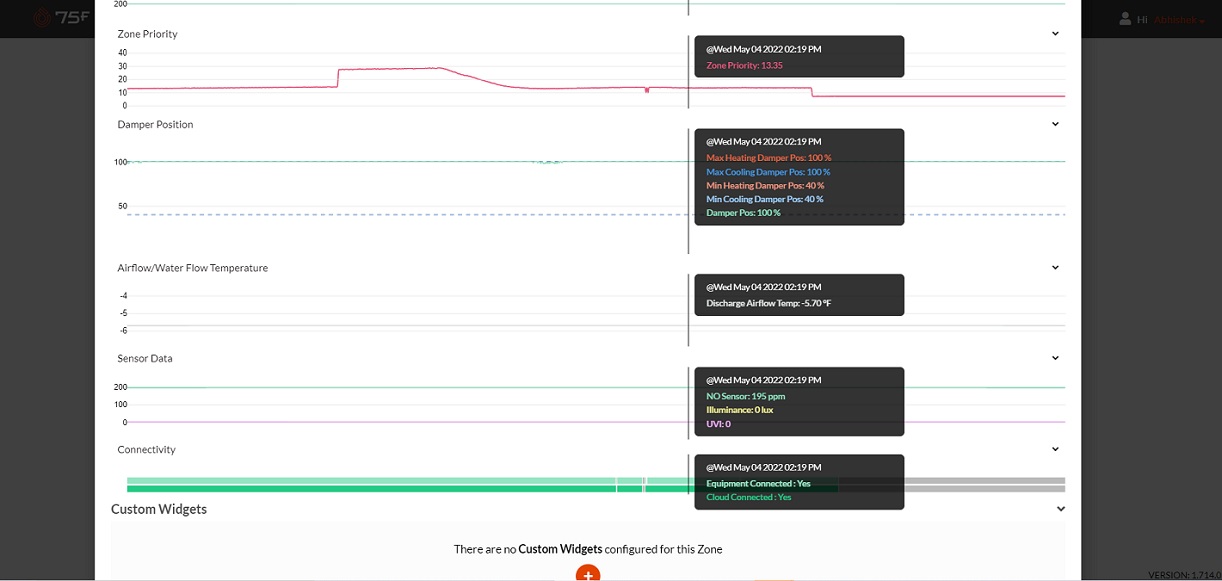
Task: Click the Custom Widgets heading
Action: coord(159,509)
